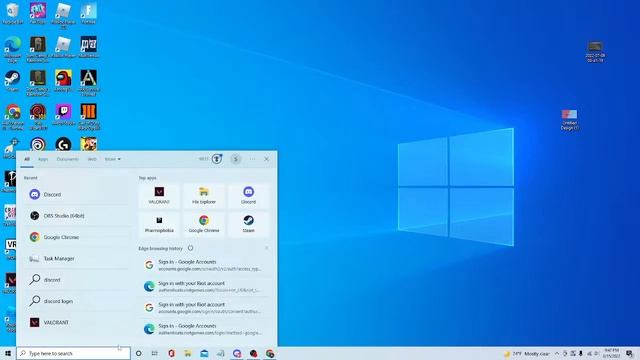
Task: Open the File Explorer tile in Top apps
Action: point(204,196)
